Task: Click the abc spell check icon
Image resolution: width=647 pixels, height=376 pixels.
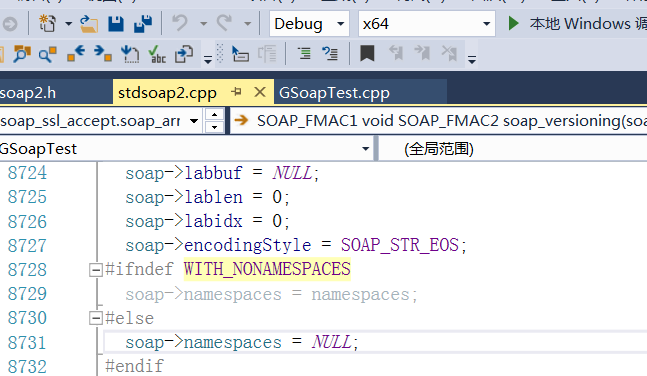Action: coord(157,54)
